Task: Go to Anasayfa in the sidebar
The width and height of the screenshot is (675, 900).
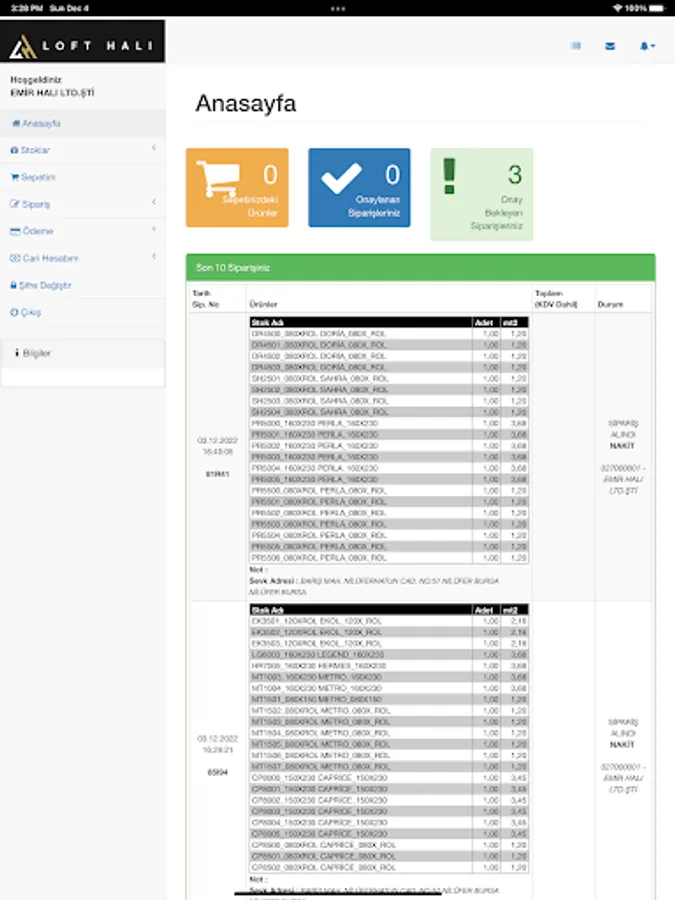Action: (83, 123)
